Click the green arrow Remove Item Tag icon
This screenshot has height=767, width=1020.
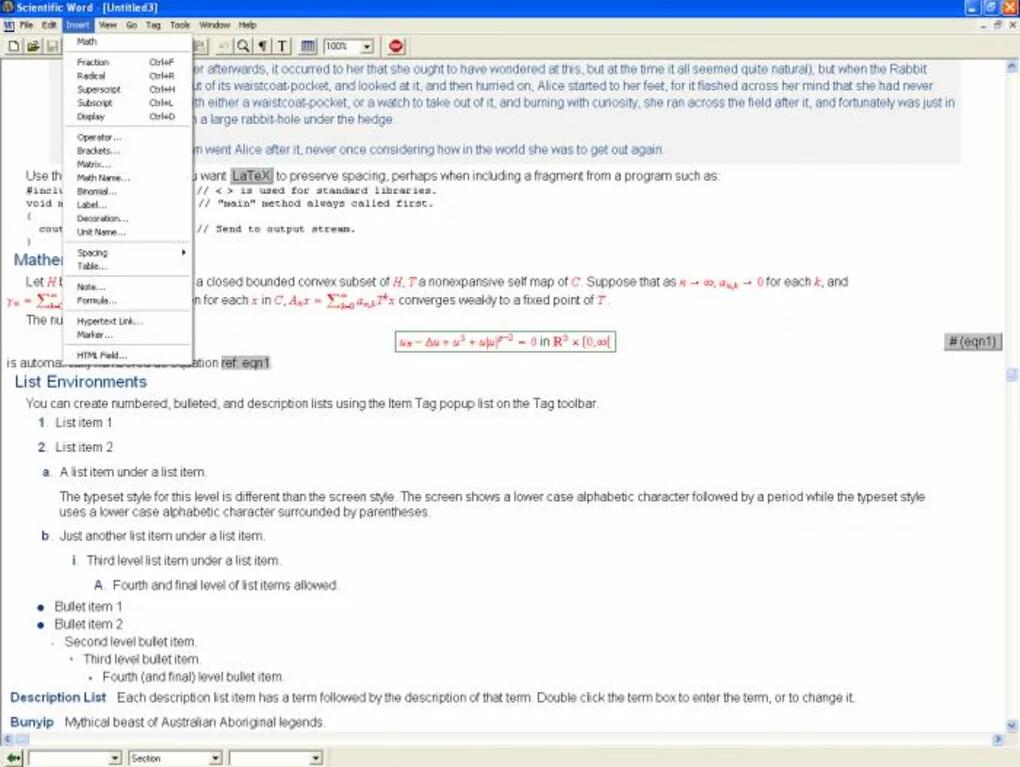tap(13, 758)
